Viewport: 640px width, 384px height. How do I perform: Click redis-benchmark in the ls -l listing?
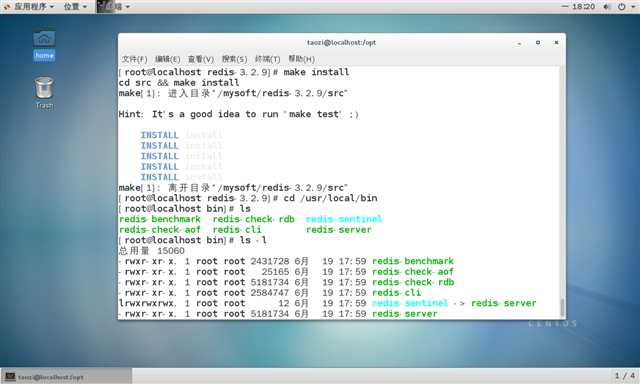pyautogui.click(x=413, y=261)
